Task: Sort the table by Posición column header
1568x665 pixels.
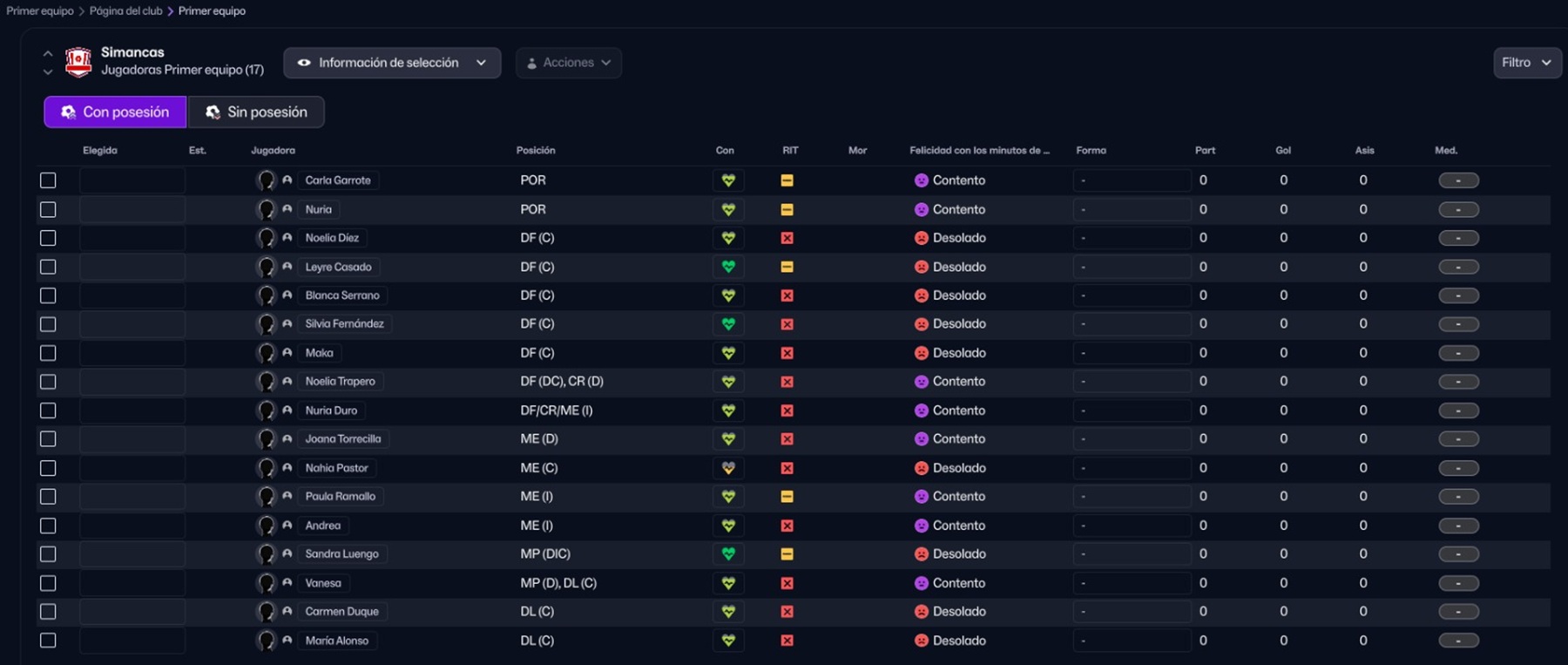Action: (x=535, y=150)
